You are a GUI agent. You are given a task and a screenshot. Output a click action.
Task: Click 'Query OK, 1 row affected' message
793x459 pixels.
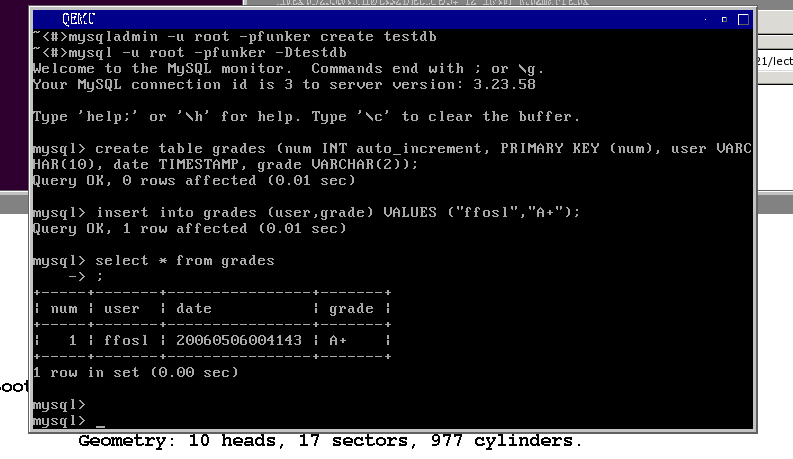(190, 228)
